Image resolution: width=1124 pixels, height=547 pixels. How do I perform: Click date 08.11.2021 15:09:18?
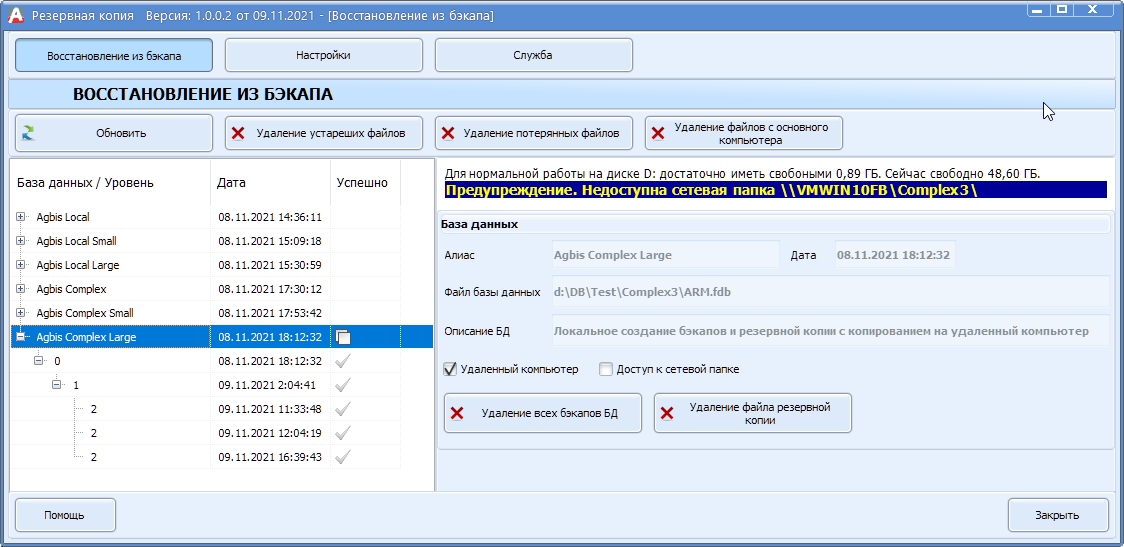pyautogui.click(x=270, y=241)
